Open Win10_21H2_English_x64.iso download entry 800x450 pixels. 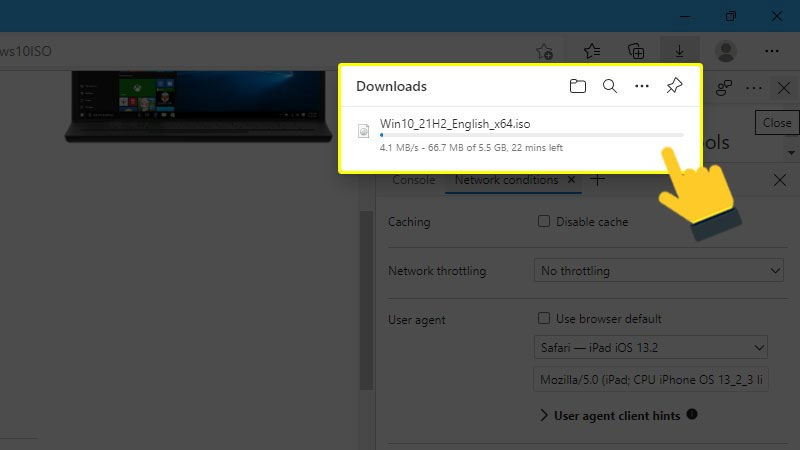pos(455,124)
